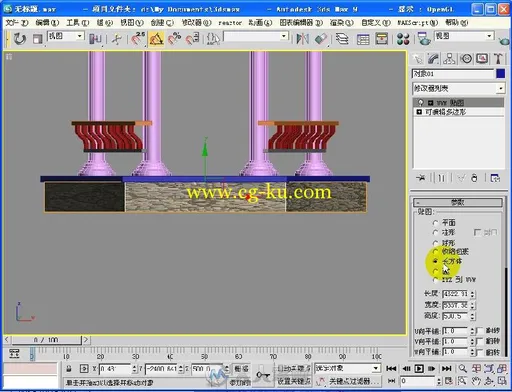This screenshot has height=392, width=512.
Task: Open the named selection sets dropdown
Action: pos(284,36)
